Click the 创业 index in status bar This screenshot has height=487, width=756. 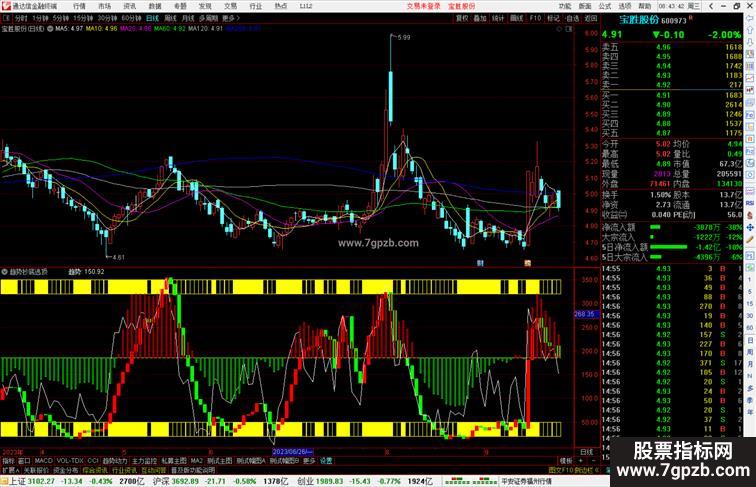click(305, 481)
